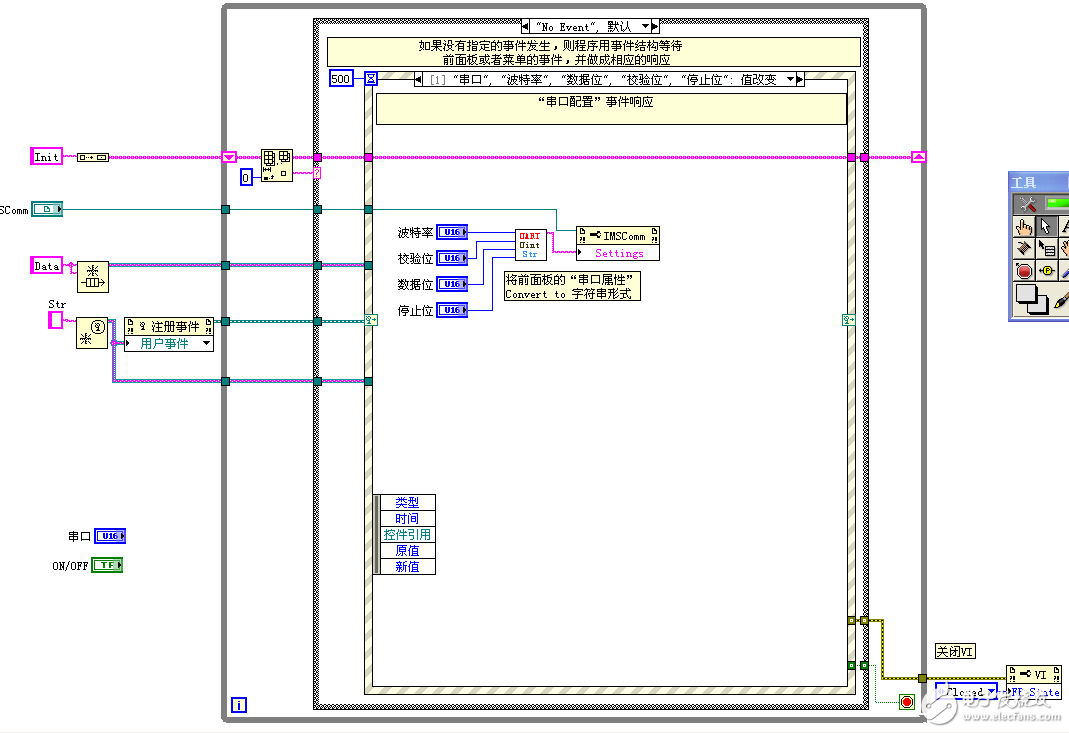
Task: Click the ON/OFF boolean TF terminal
Action: pyautogui.click(x=107, y=565)
